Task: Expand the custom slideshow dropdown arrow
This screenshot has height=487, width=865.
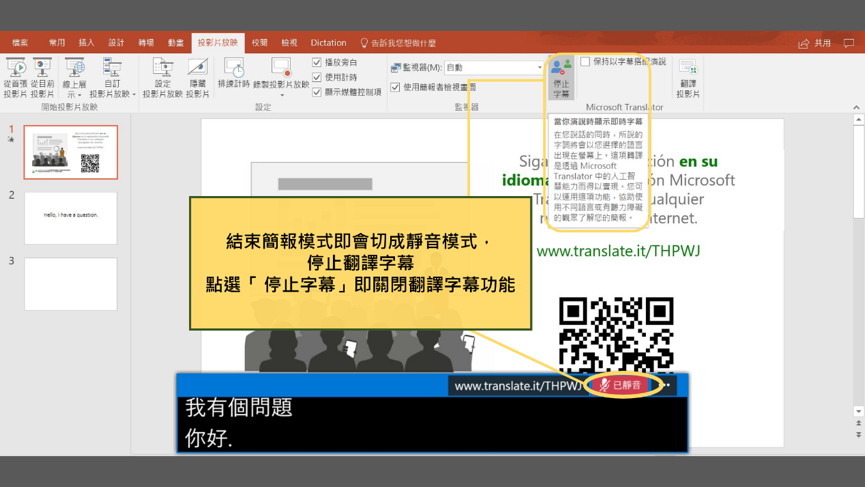Action: [x=134, y=95]
